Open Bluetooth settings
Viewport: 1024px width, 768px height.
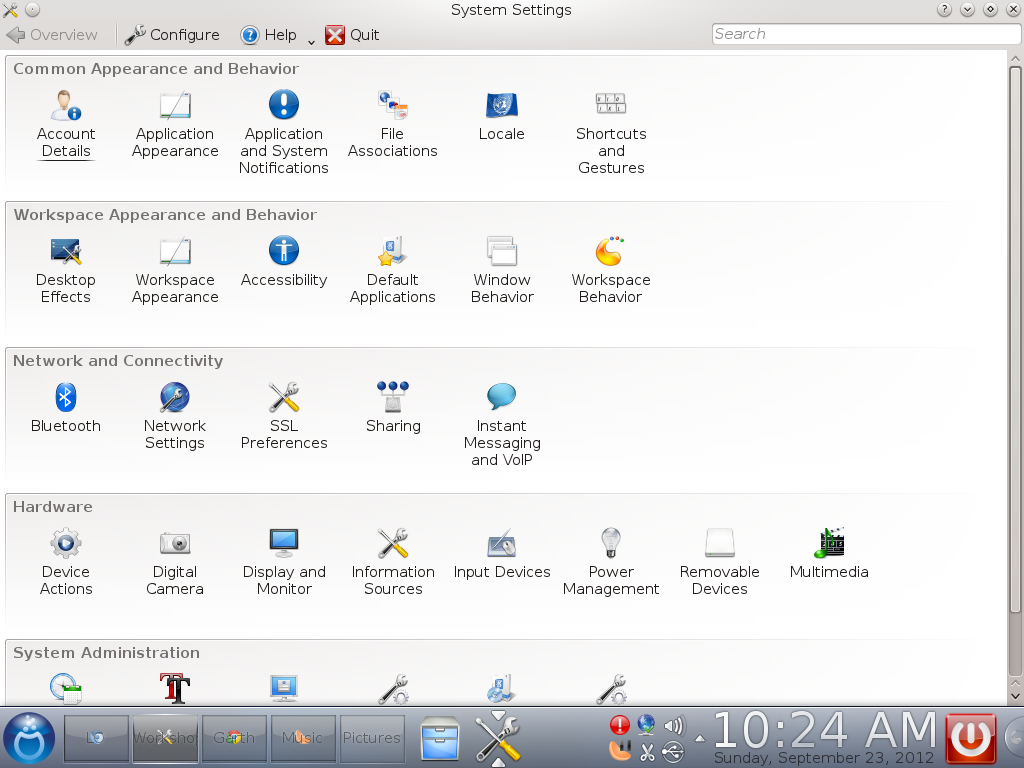pyautogui.click(x=66, y=408)
